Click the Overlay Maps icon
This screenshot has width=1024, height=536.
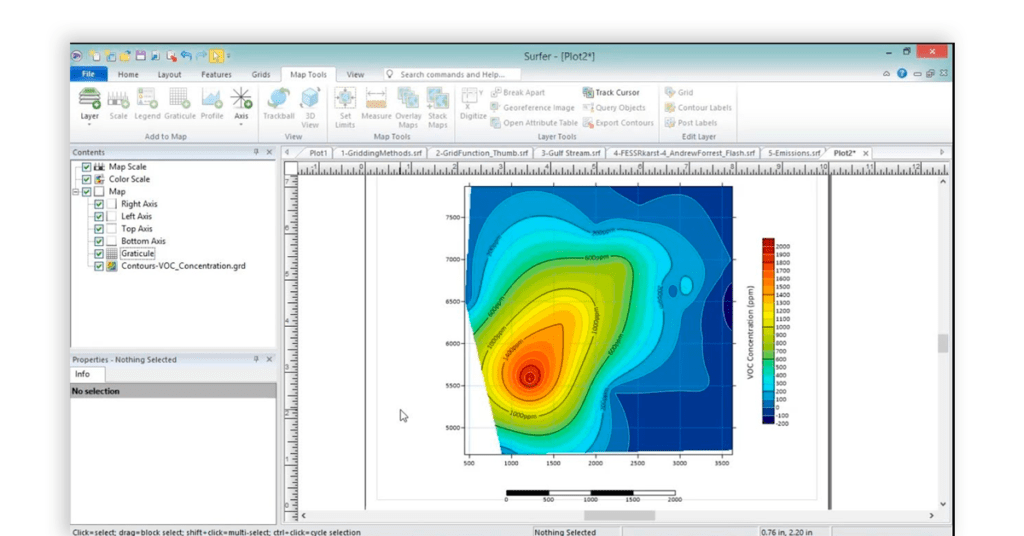click(x=408, y=102)
